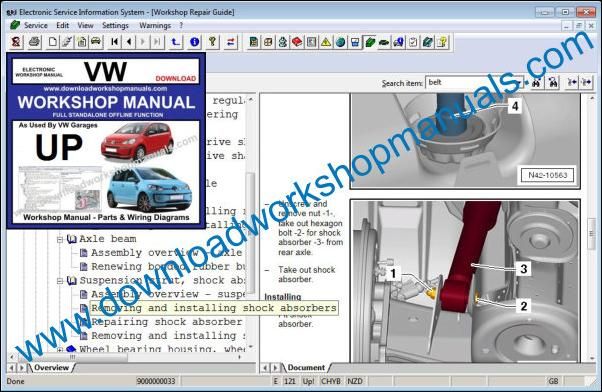This screenshot has height=392, width=602.
Task: Click the blue up-level return arrow icon
Action: click(175, 42)
